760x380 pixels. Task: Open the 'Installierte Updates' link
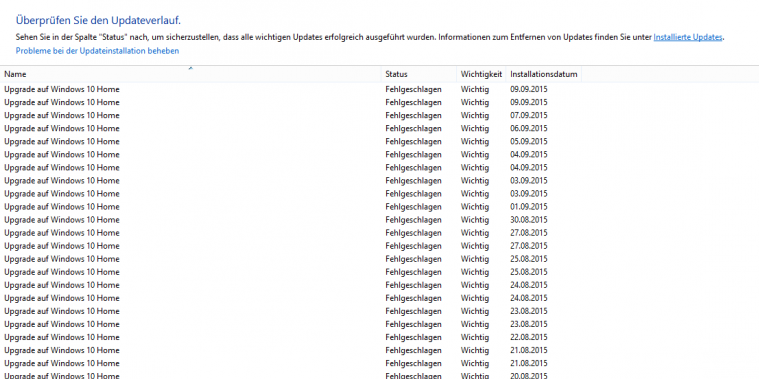[688, 37]
